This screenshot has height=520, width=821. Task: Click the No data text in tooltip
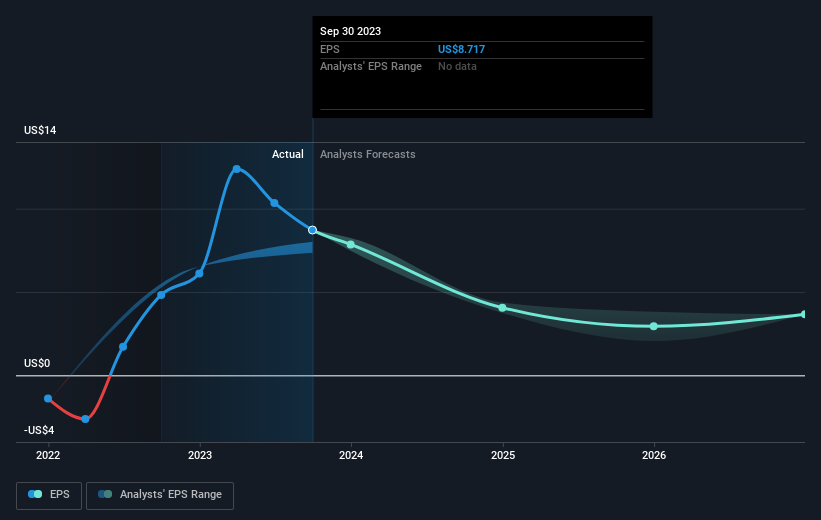click(x=457, y=66)
